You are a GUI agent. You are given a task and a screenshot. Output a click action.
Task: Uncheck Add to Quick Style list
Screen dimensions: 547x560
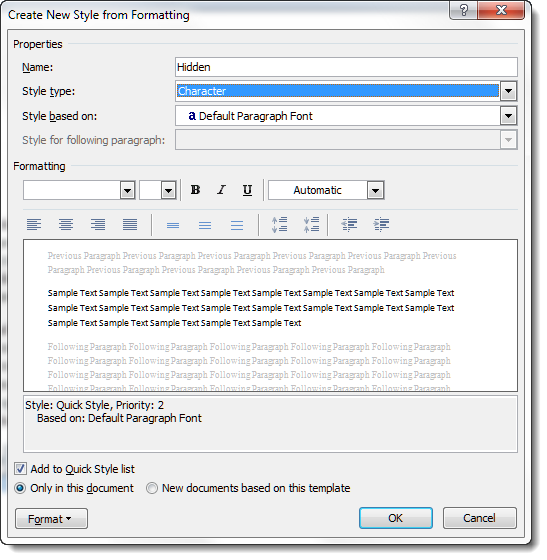coord(20,469)
